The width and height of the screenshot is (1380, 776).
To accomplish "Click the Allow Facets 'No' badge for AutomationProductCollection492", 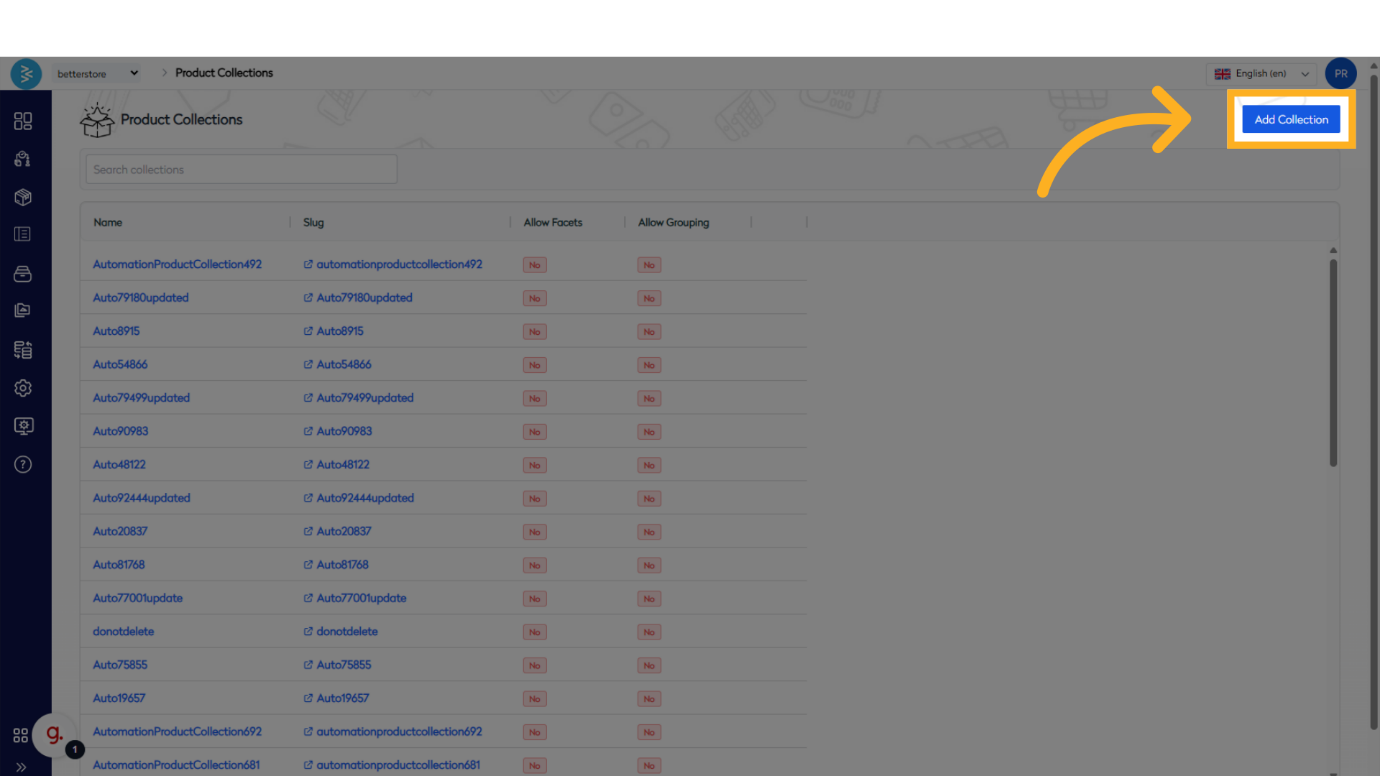I will (x=534, y=265).
